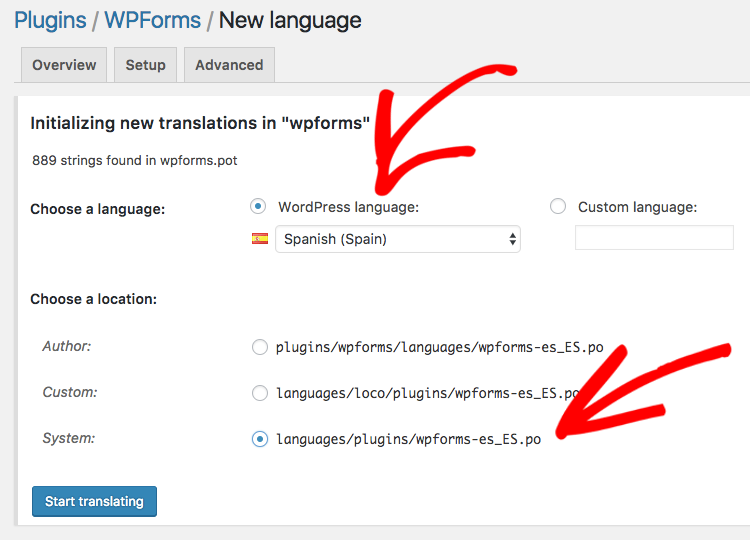Go to Plugins breadcrumb link

pos(50,21)
